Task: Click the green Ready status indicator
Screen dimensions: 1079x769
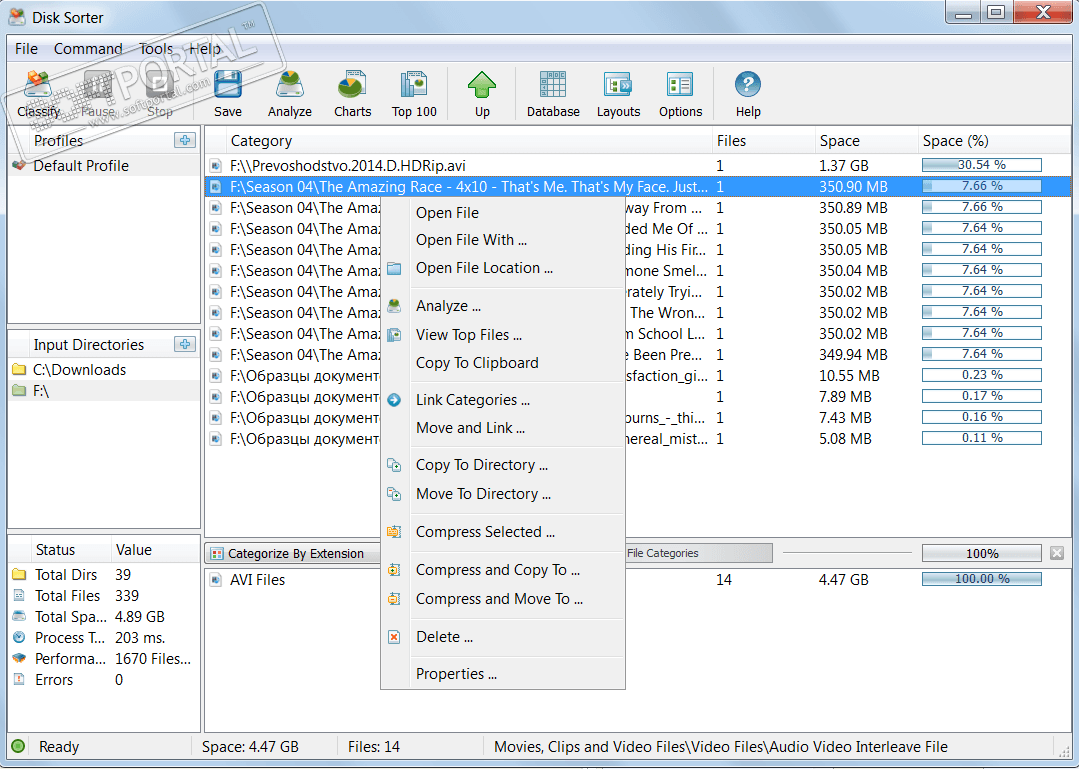Action: [x=19, y=746]
